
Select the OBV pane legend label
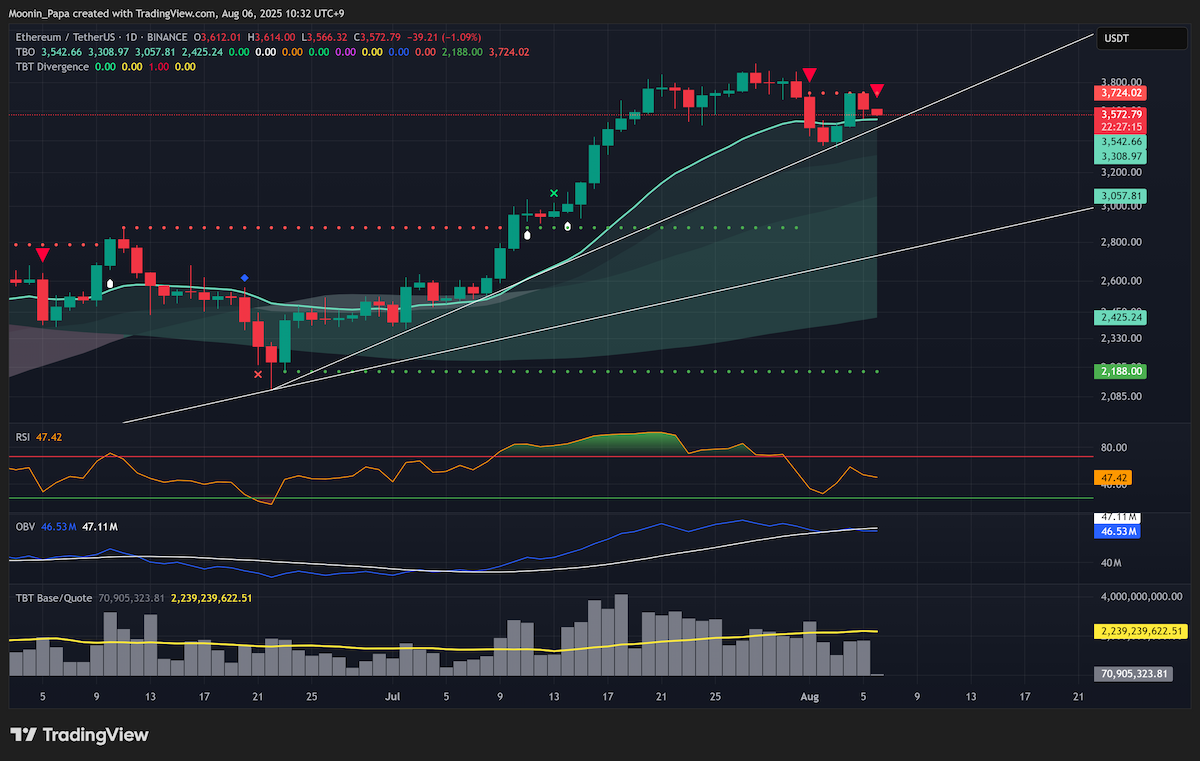24,526
